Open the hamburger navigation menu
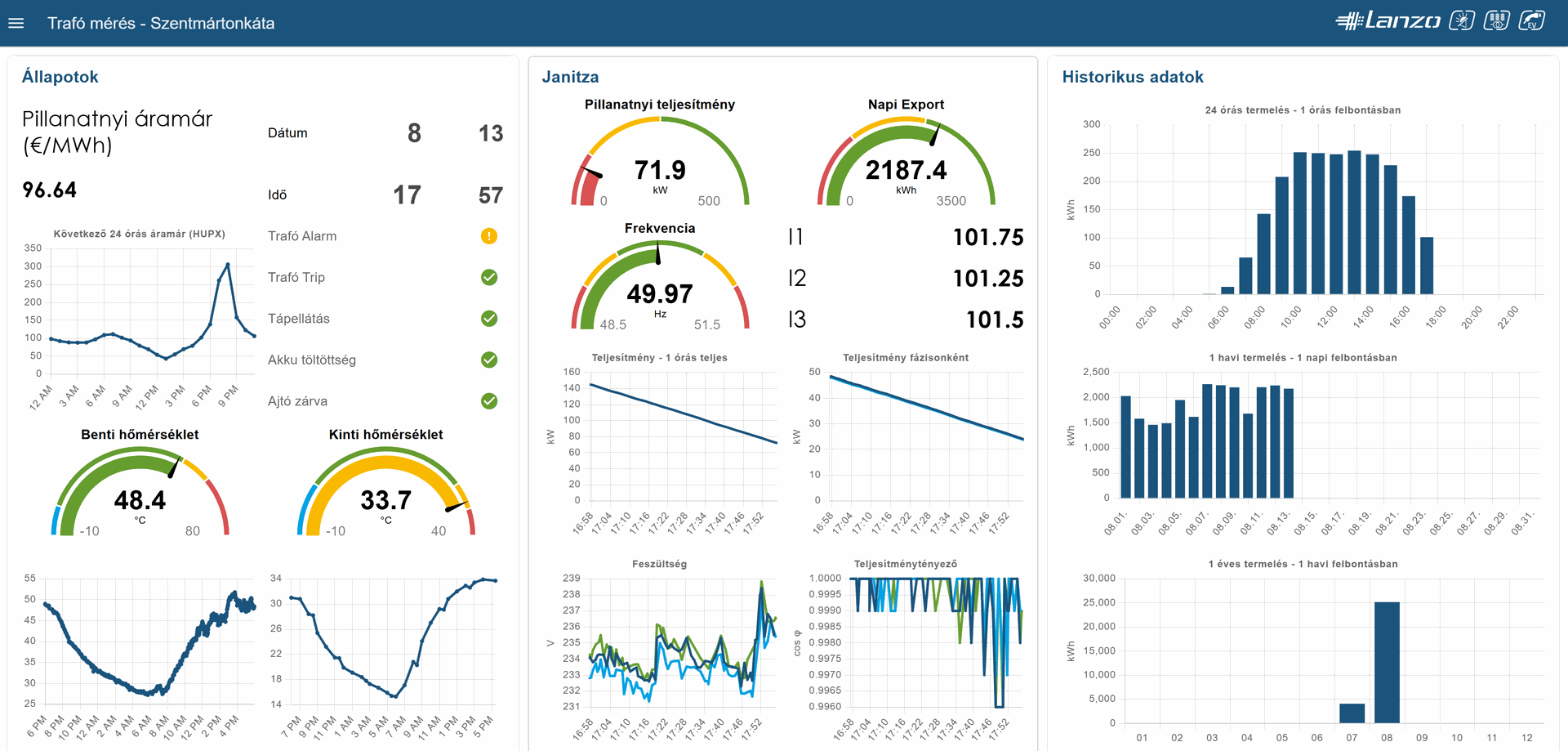Image resolution: width=1568 pixels, height=751 pixels. pos(16,22)
